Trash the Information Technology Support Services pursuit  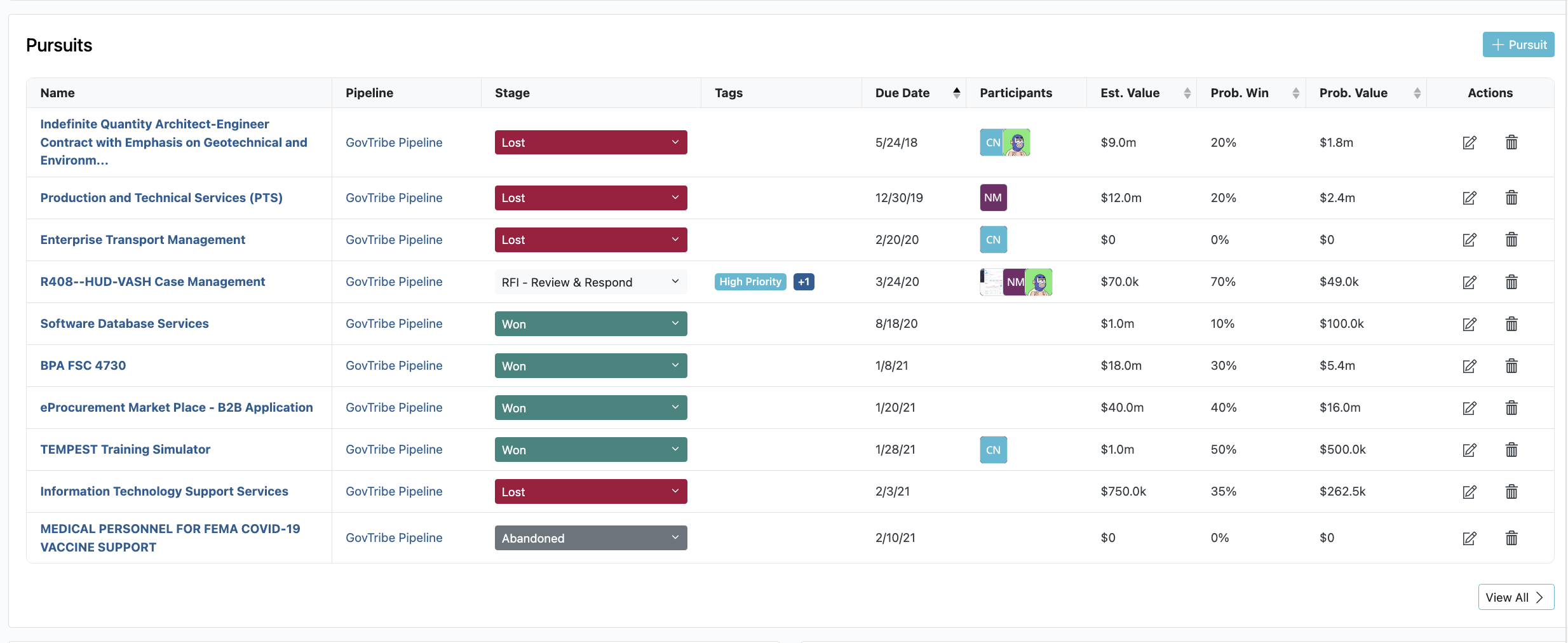click(1511, 492)
